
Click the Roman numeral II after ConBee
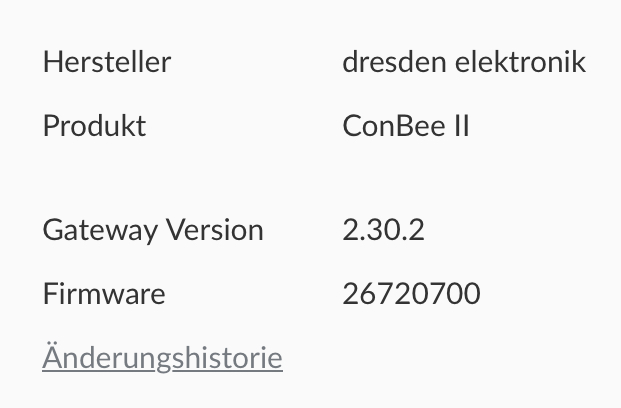(x=461, y=126)
